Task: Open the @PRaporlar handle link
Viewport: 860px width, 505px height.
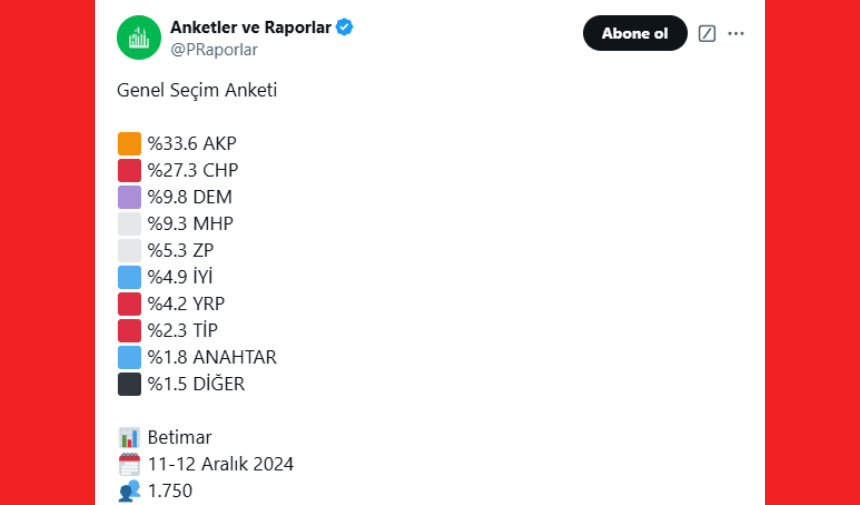Action: 214,50
